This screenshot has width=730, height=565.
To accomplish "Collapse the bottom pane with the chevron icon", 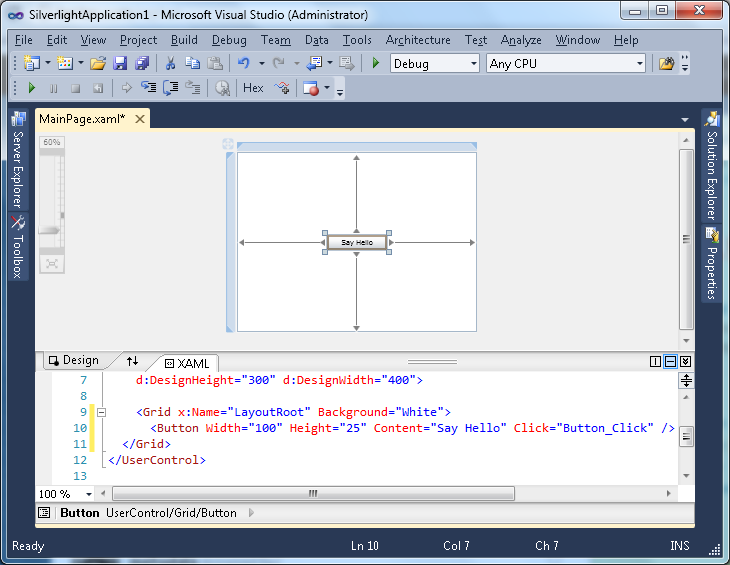I will pos(686,362).
